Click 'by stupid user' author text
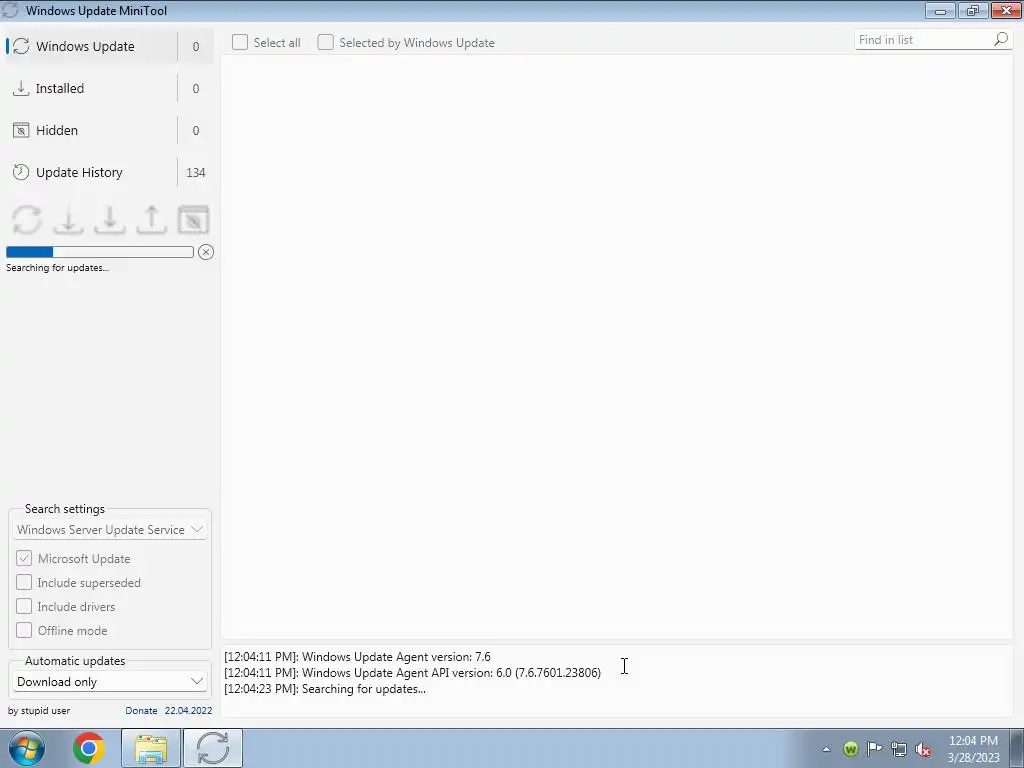 click(39, 711)
